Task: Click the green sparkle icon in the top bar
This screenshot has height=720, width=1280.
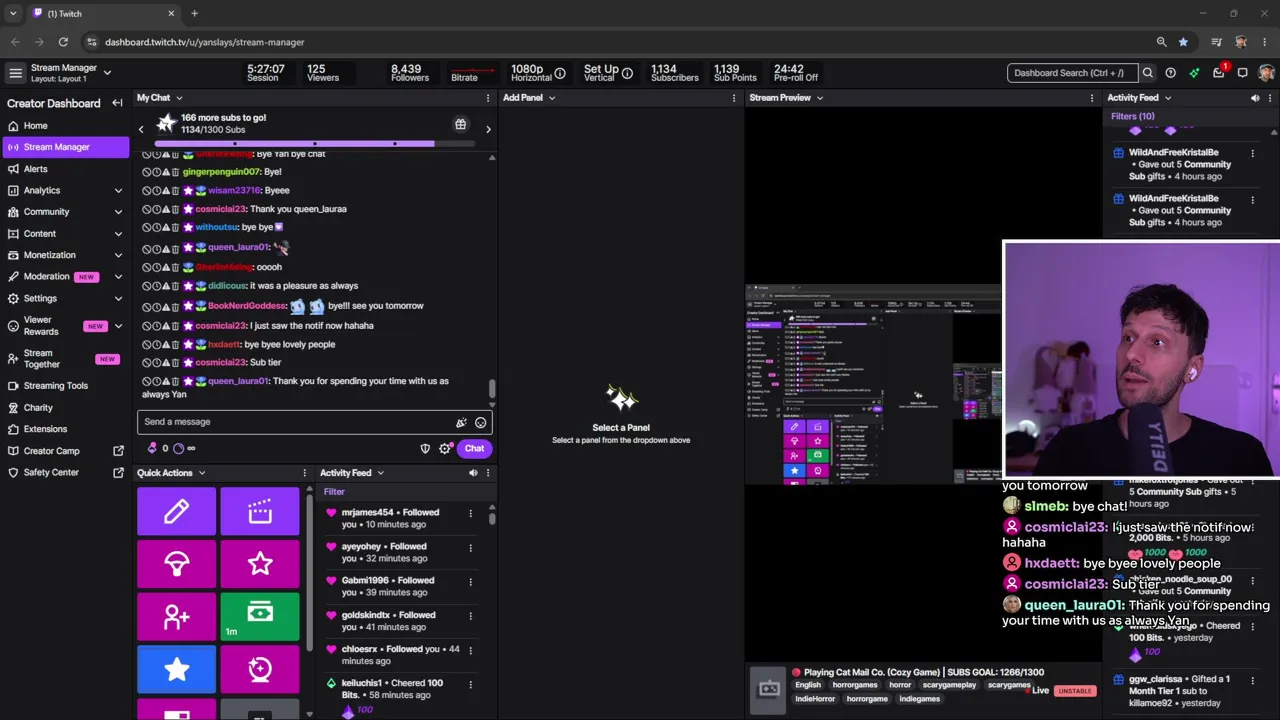Action: (1194, 73)
